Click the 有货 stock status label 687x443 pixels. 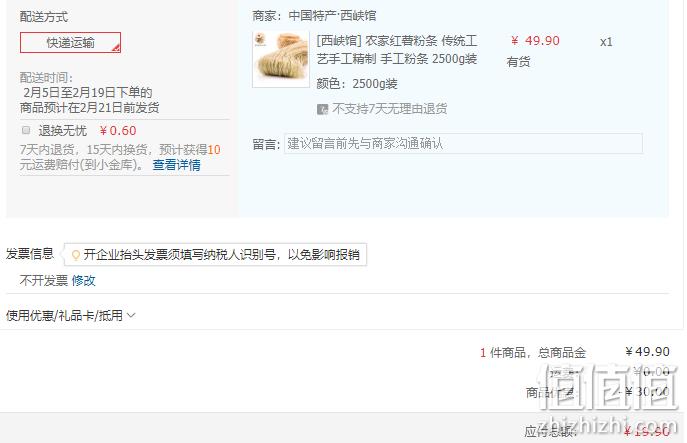(518, 61)
